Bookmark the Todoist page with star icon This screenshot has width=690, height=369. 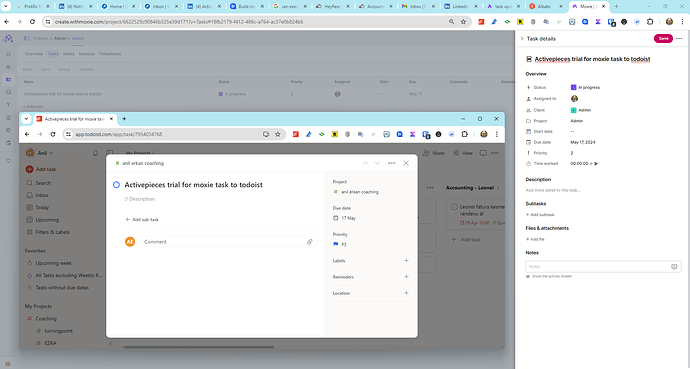click(278, 135)
